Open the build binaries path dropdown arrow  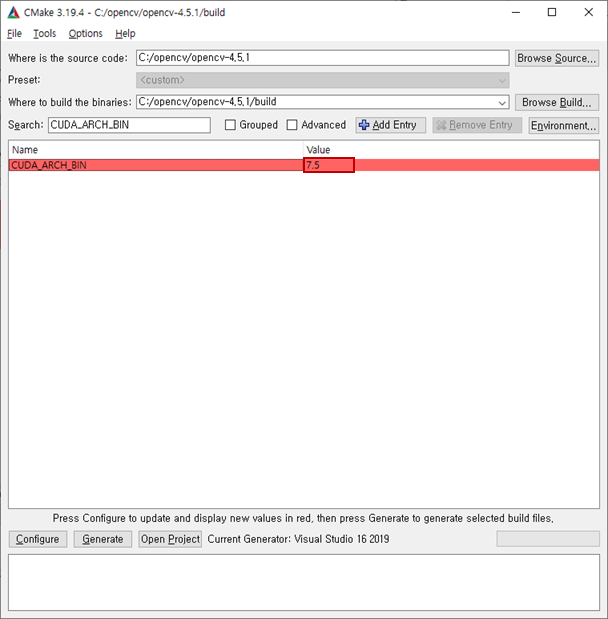click(502, 103)
